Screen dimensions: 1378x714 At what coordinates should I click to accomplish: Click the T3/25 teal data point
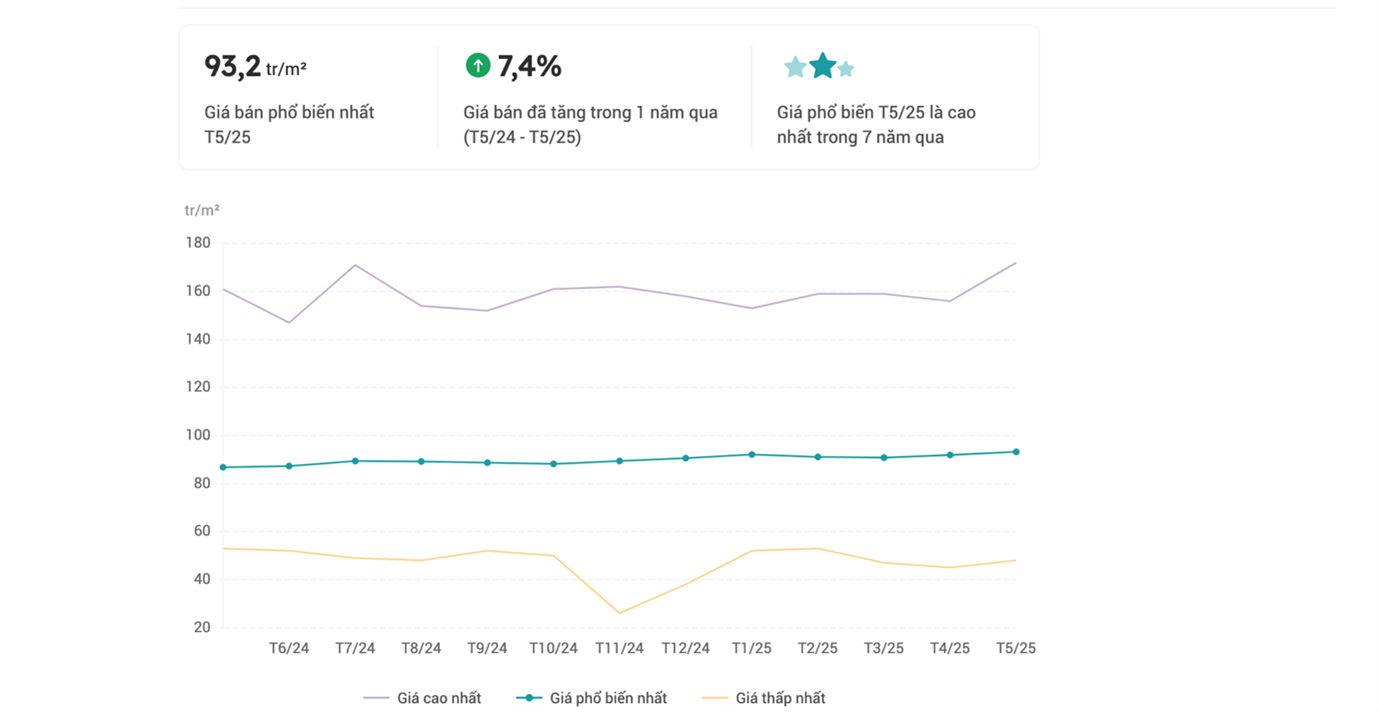pos(884,458)
